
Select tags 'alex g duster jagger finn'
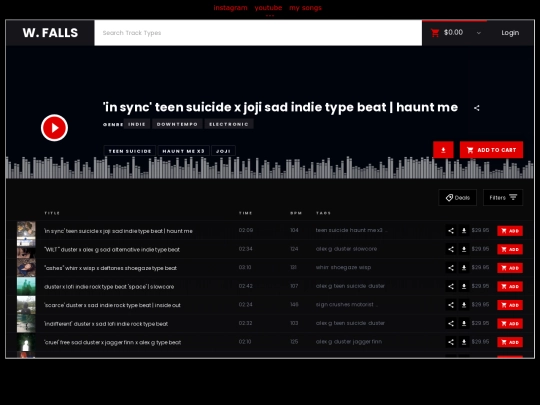(349, 342)
